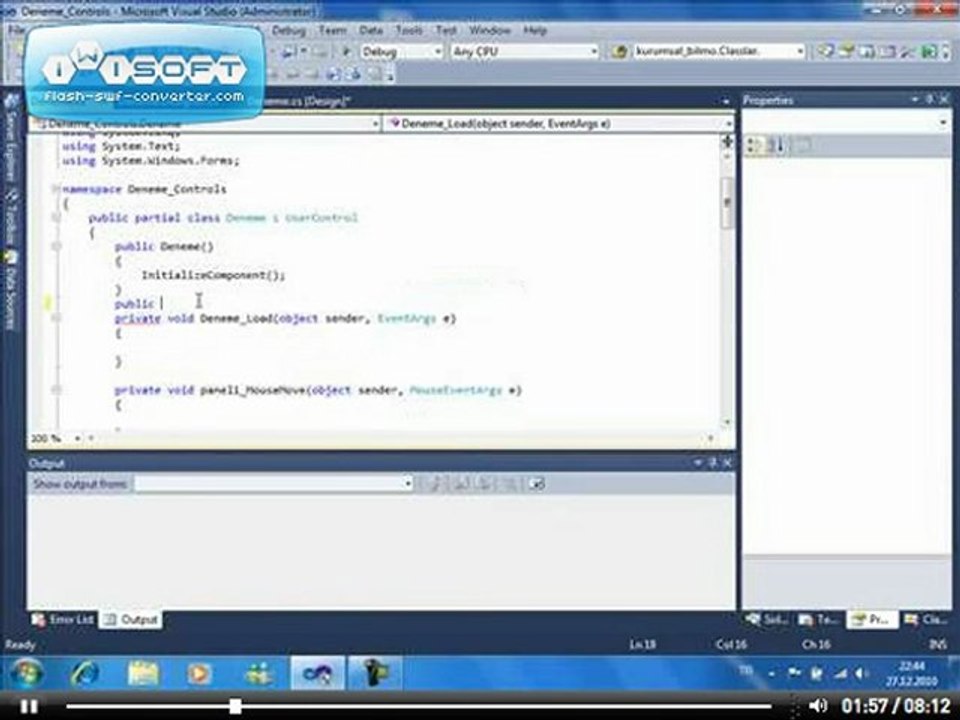Screen dimensions: 960x720
Task: Click the InitializeComponent(); code line
Action: pyautogui.click(x=213, y=275)
